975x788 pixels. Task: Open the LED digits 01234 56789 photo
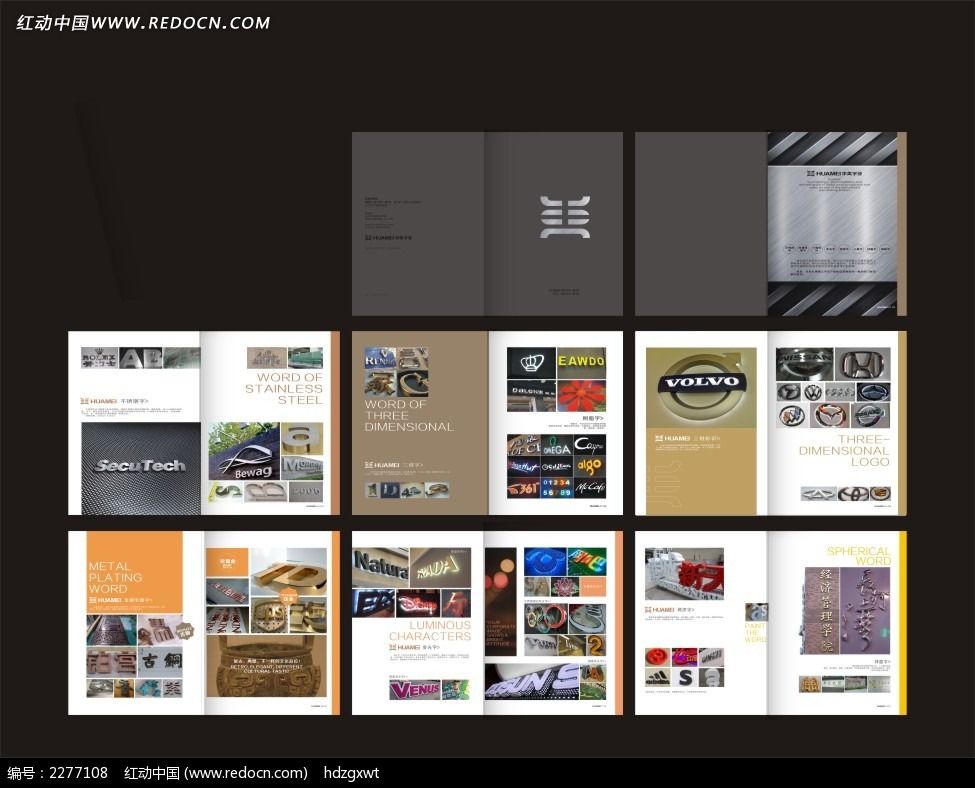click(x=557, y=488)
